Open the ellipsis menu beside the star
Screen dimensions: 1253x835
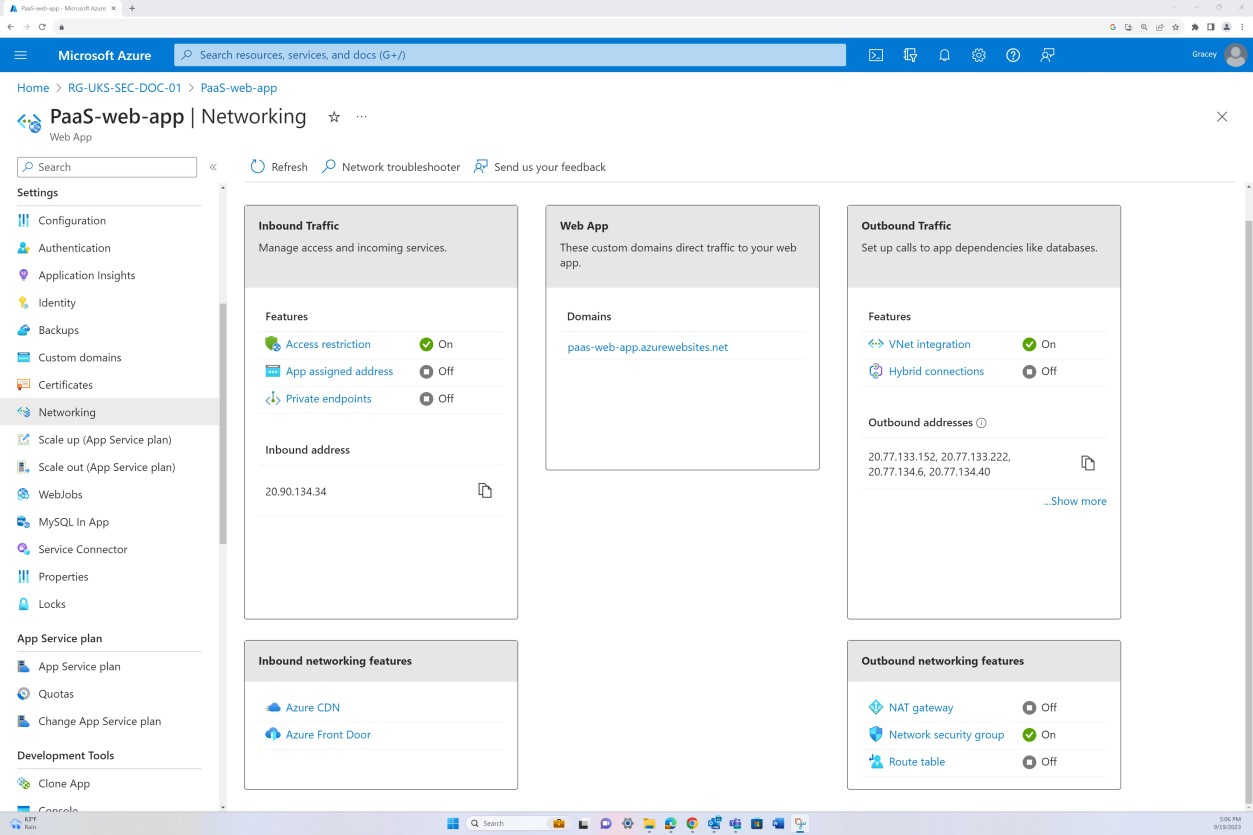point(361,116)
